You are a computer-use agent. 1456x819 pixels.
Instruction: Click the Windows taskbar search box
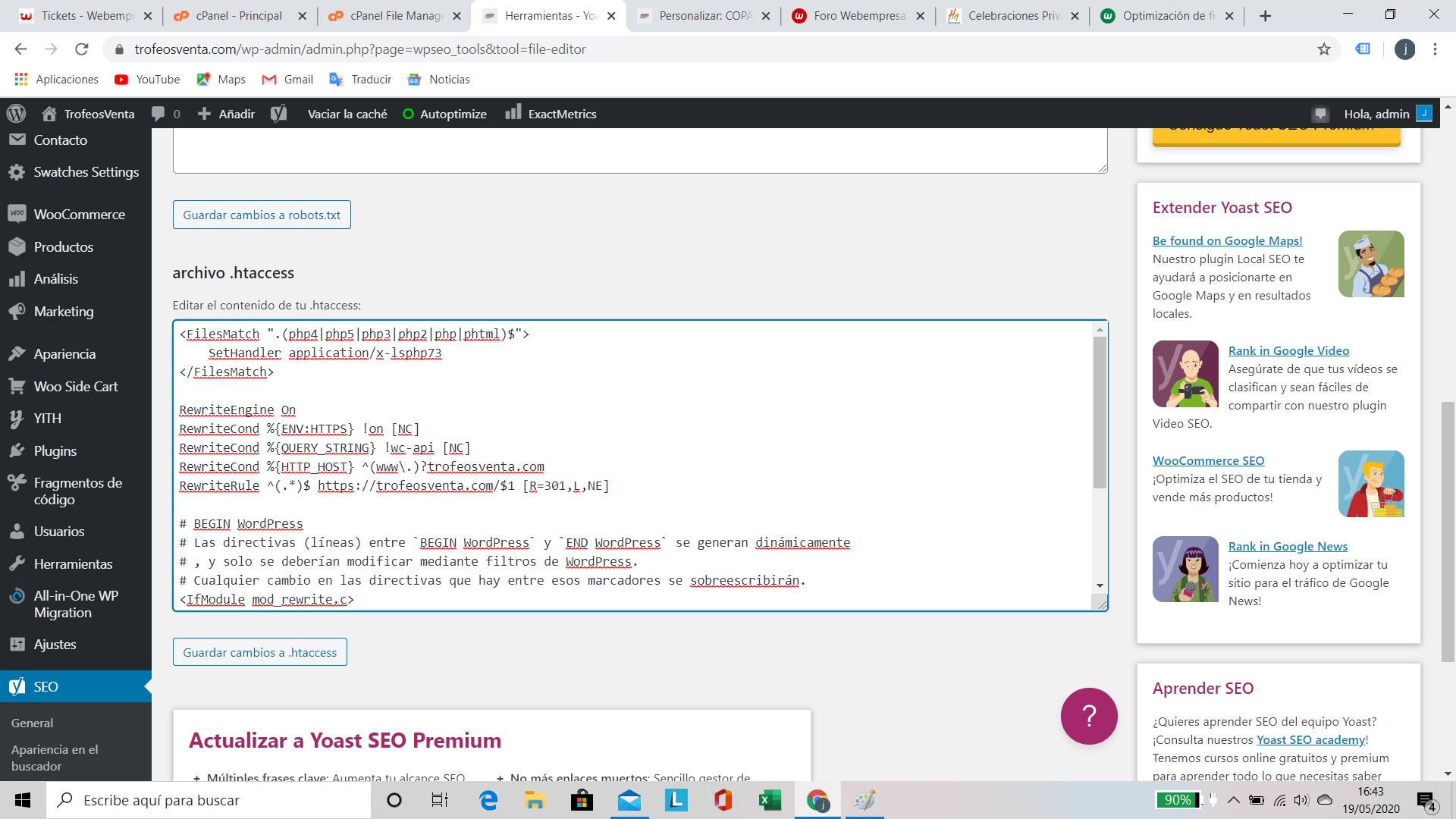[209, 800]
